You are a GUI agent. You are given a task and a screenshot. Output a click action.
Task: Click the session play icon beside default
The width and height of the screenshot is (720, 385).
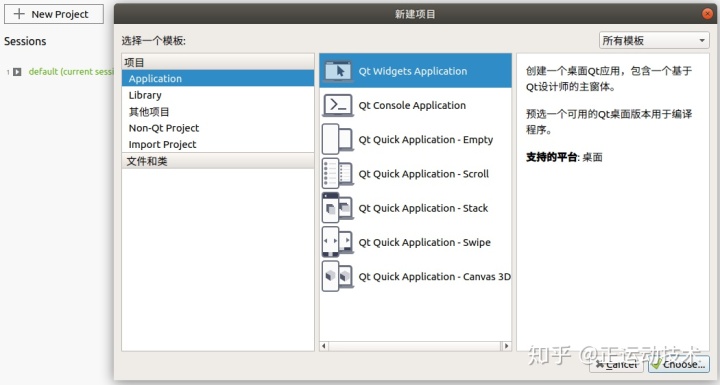[17, 72]
